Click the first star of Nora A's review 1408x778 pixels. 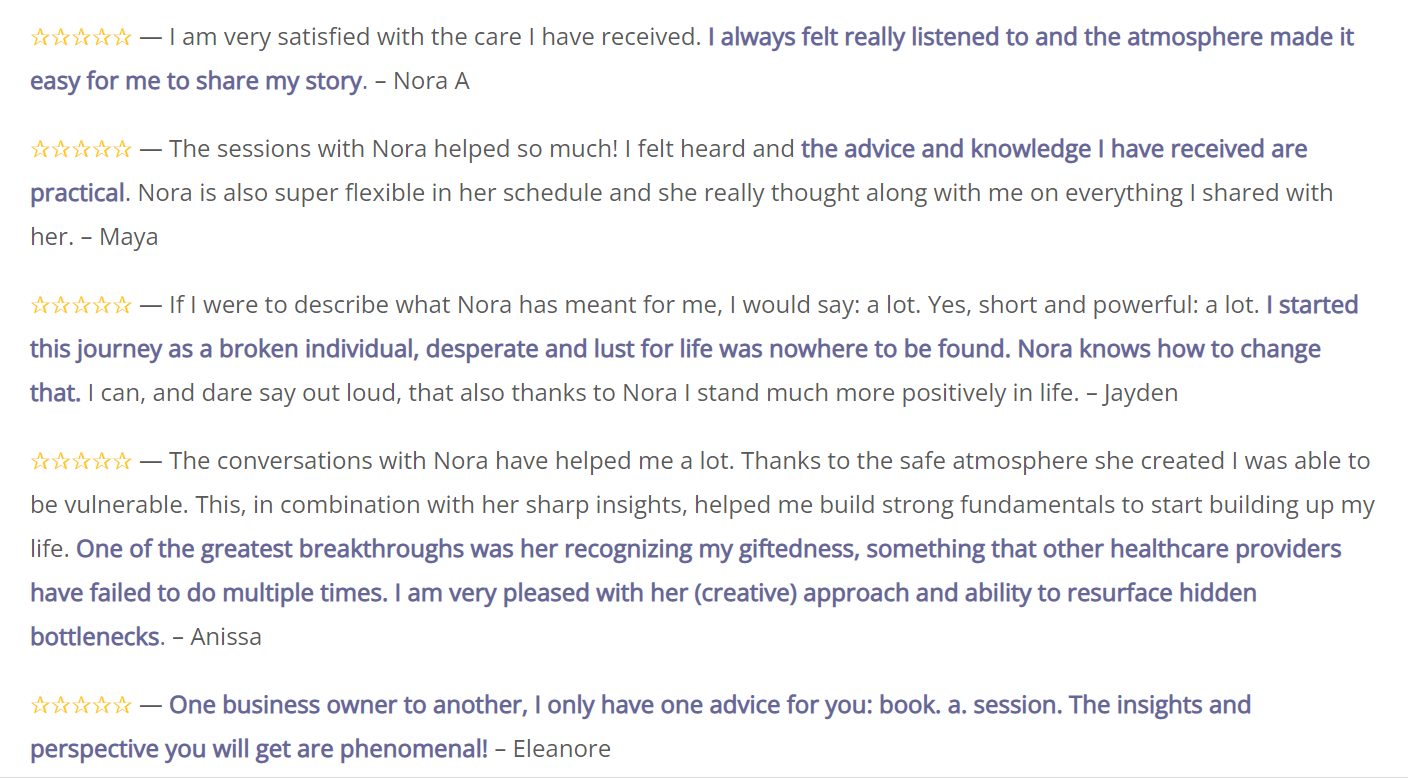[x=41, y=38]
